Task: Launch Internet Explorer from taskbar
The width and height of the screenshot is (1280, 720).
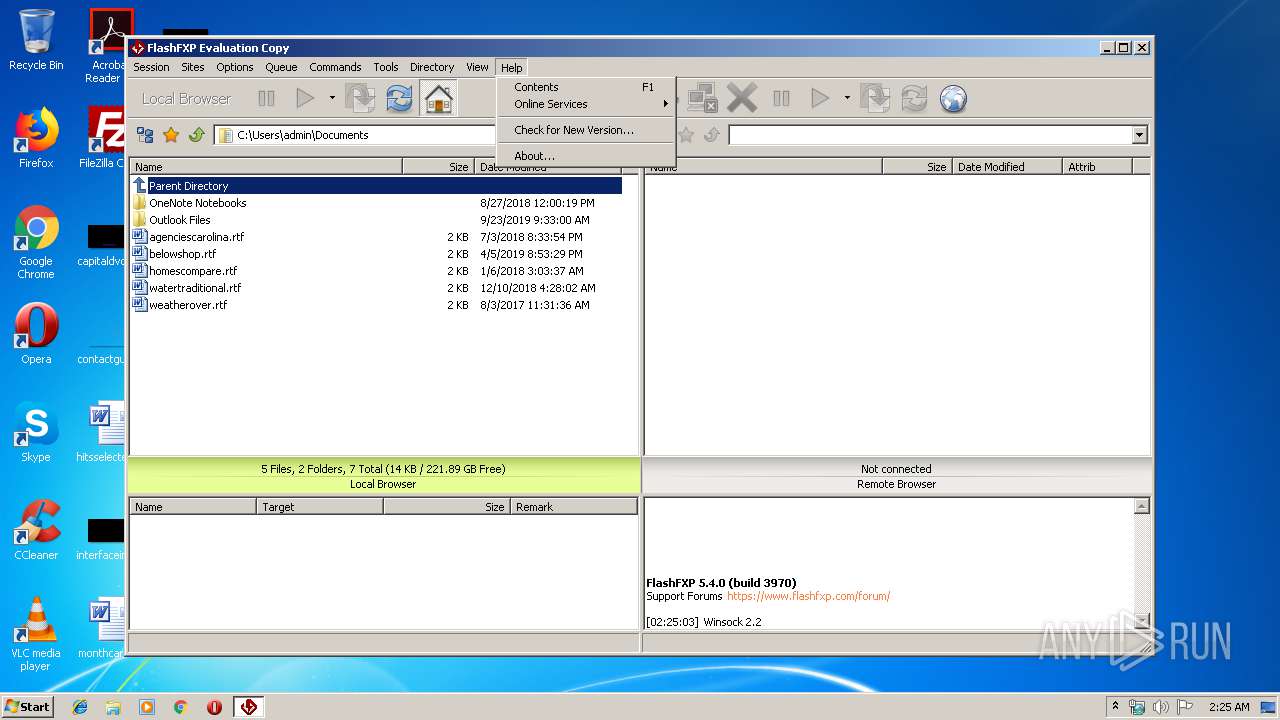Action: coord(80,707)
